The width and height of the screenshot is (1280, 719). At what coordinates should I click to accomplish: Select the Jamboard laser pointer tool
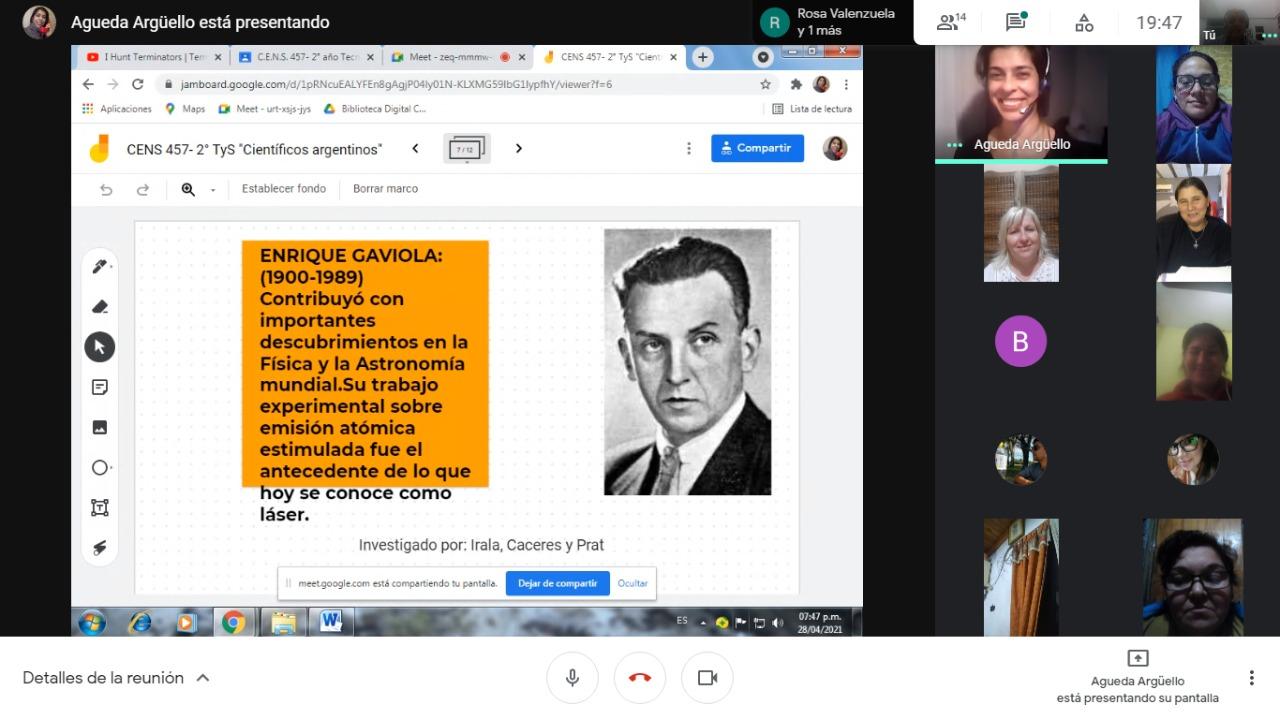pyautogui.click(x=100, y=547)
